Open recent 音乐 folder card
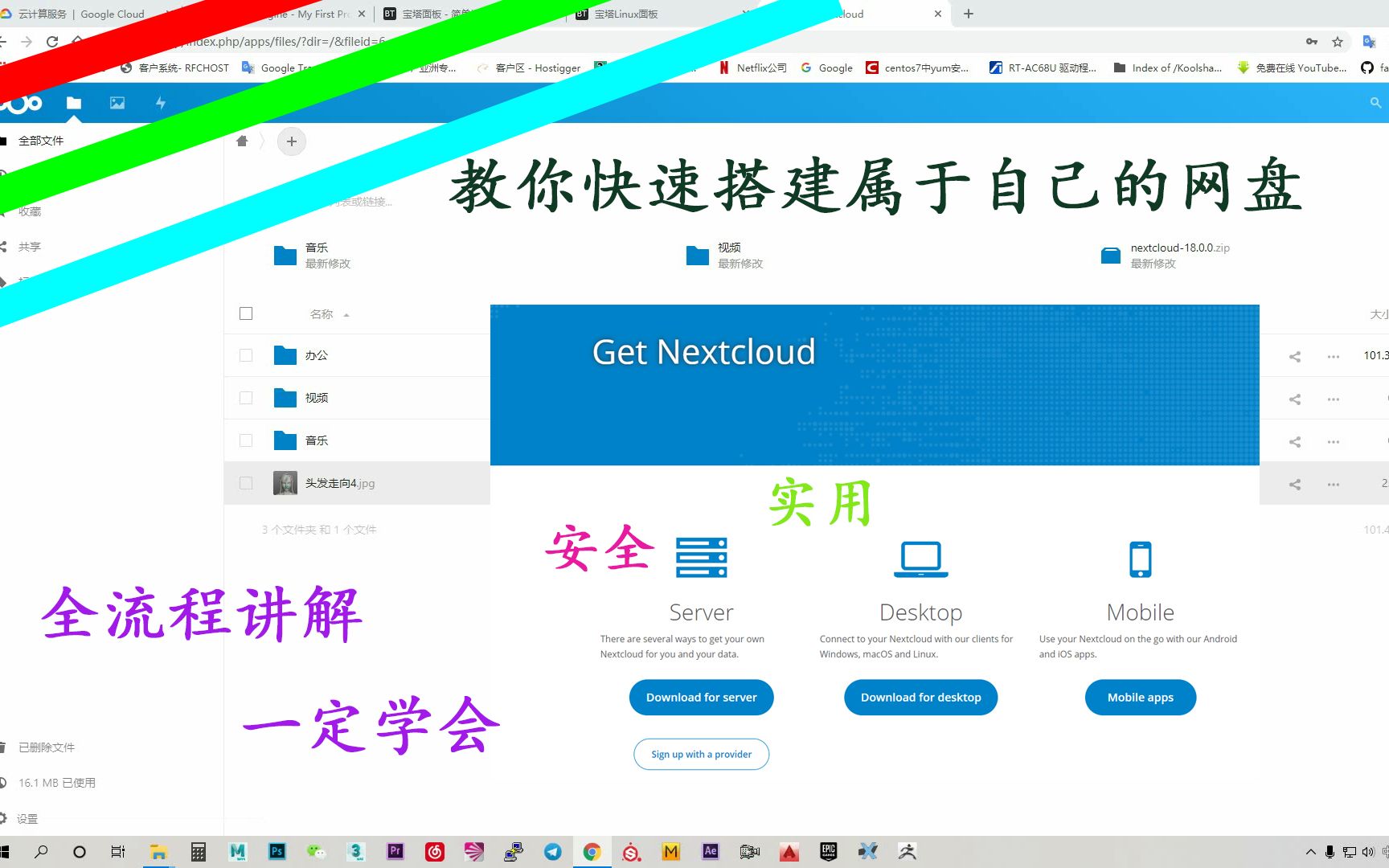 [x=313, y=255]
